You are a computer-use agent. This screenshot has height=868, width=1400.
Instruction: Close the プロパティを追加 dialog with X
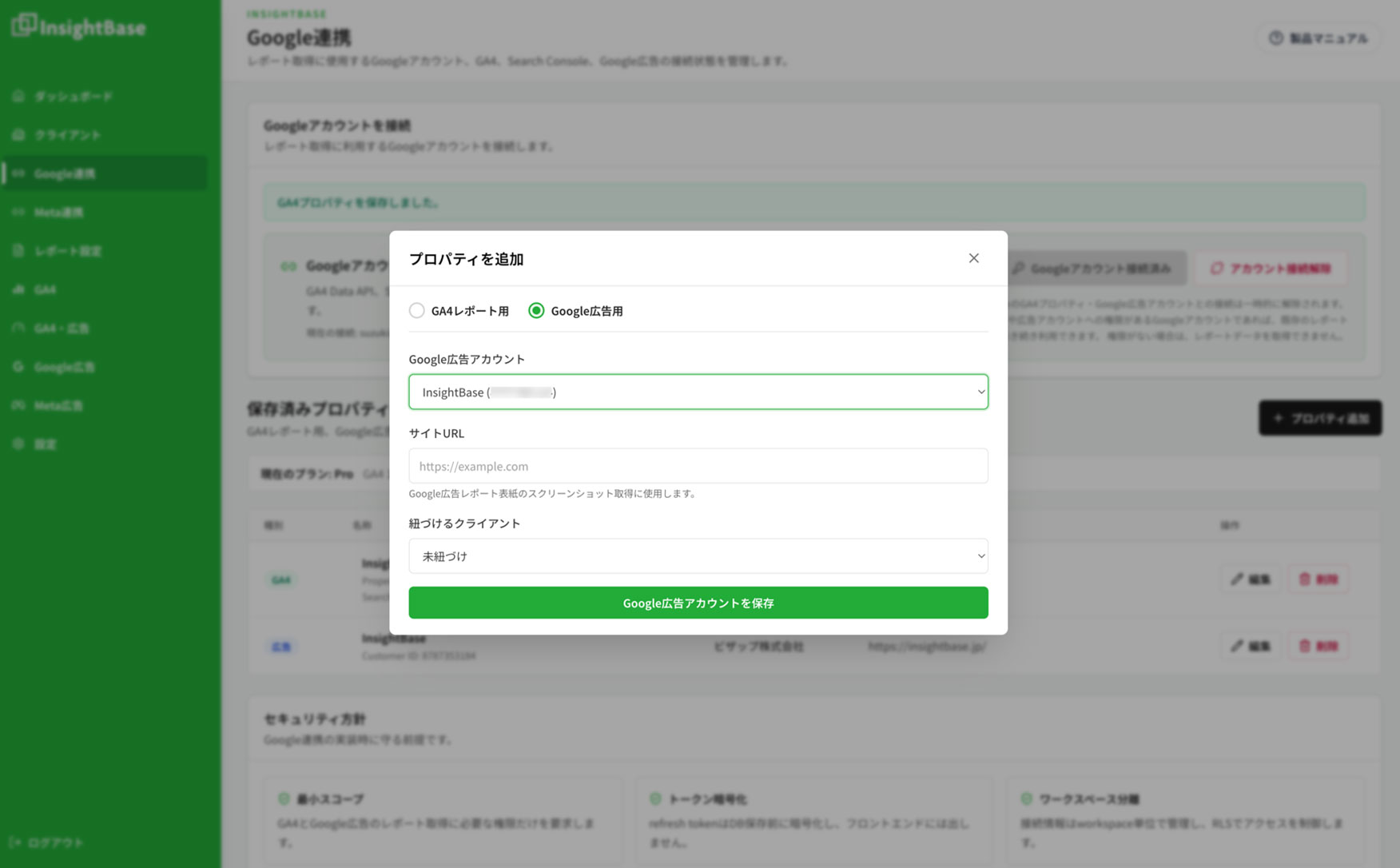973,258
